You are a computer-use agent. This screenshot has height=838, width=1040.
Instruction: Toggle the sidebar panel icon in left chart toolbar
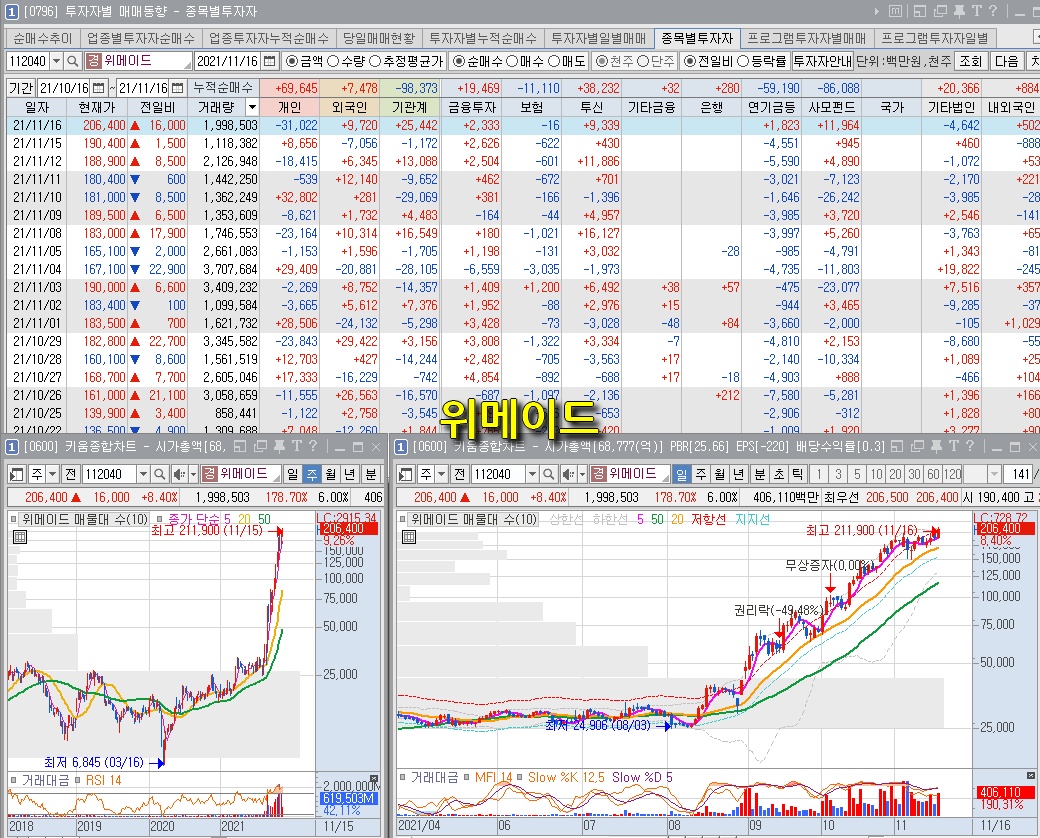[x=17, y=474]
